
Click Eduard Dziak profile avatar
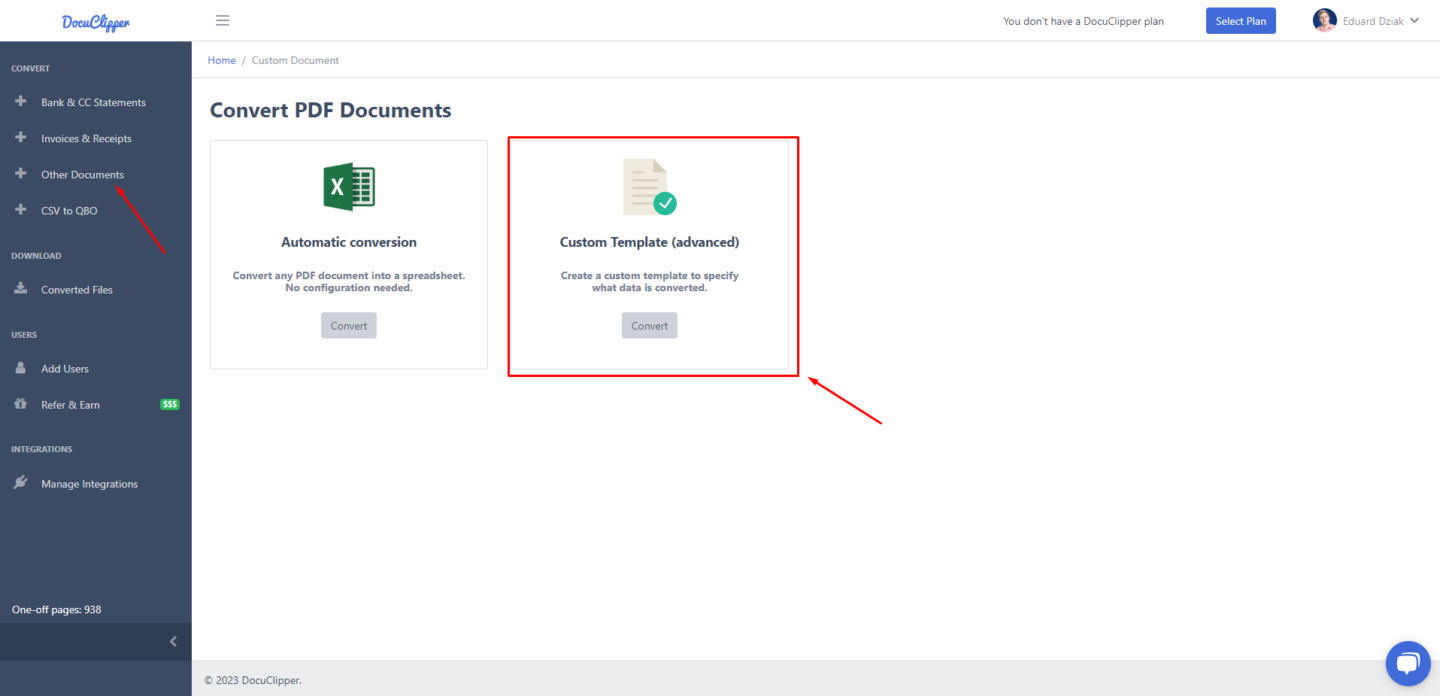[x=1324, y=20]
